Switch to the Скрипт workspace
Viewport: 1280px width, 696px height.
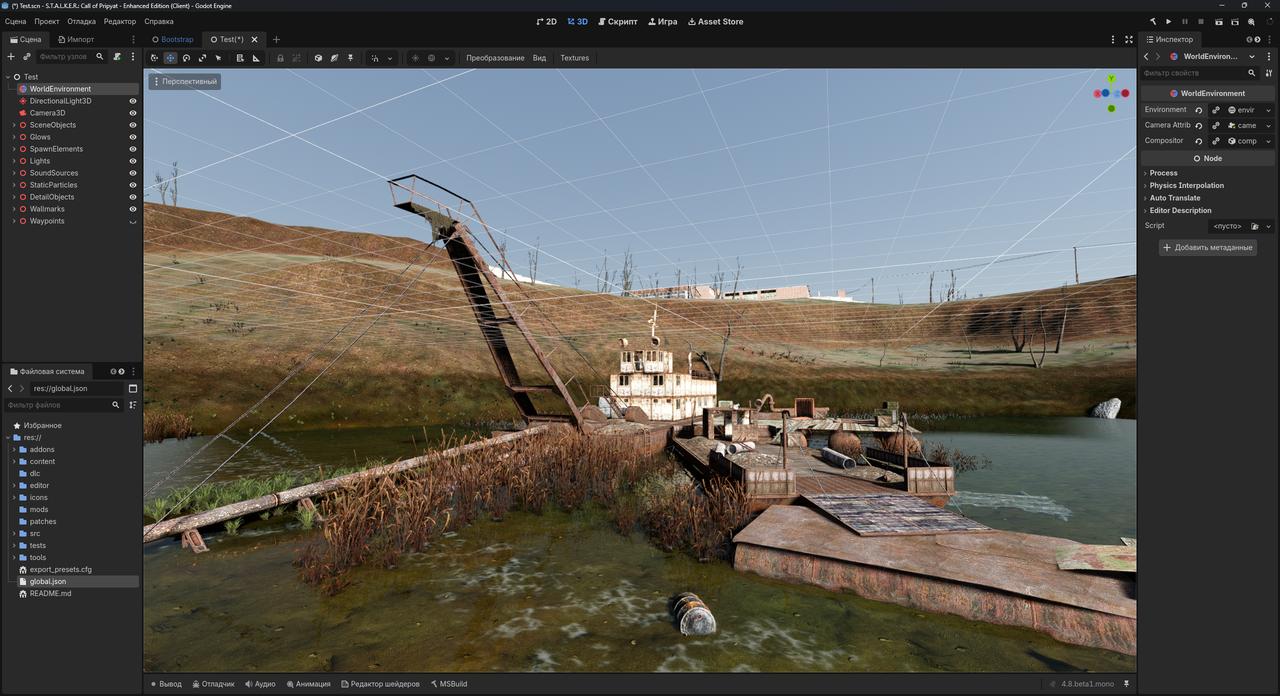pos(617,21)
